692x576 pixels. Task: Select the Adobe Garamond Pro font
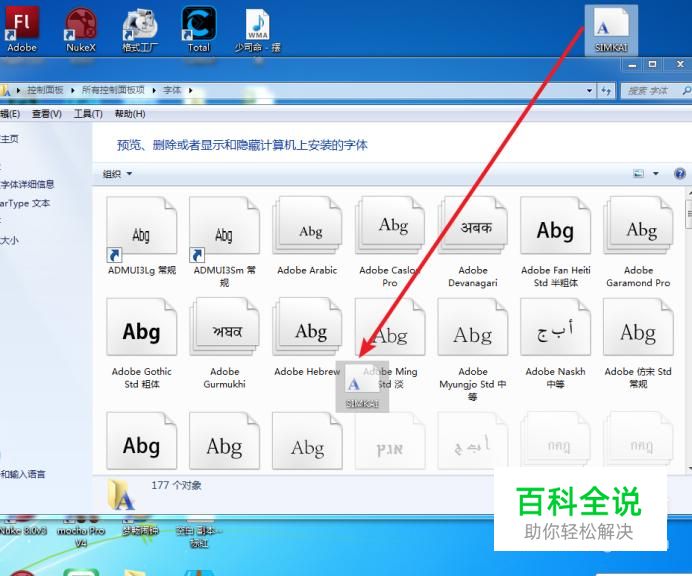638,241
